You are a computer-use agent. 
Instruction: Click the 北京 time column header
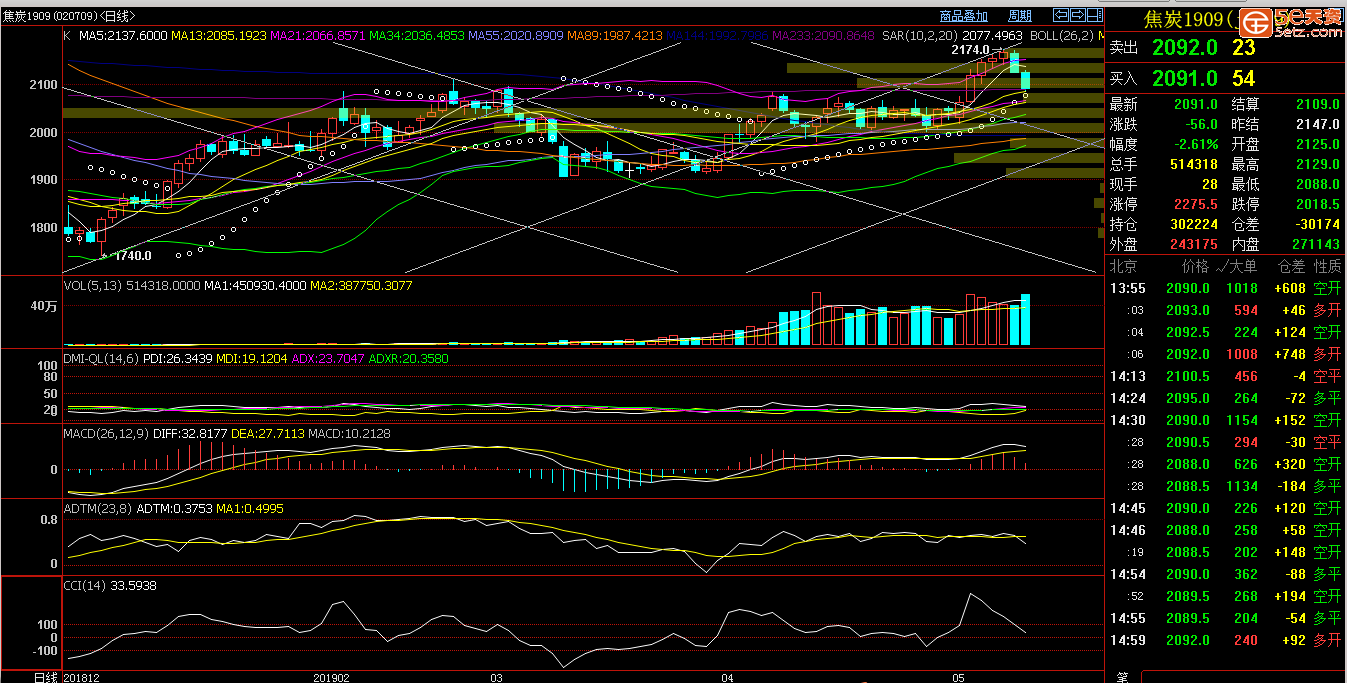pyautogui.click(x=1124, y=266)
